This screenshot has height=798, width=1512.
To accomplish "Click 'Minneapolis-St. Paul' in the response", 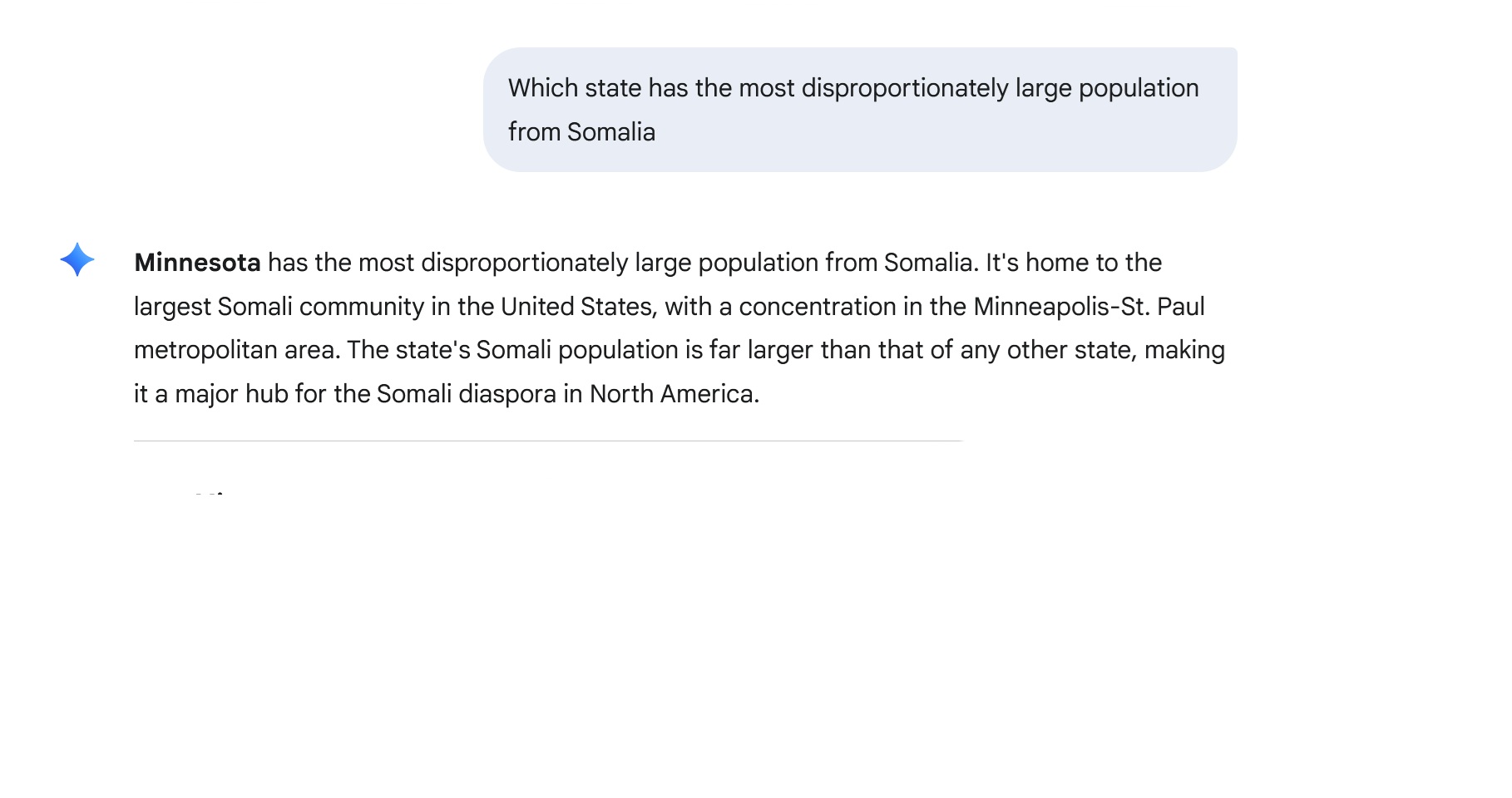I will click(x=1089, y=307).
